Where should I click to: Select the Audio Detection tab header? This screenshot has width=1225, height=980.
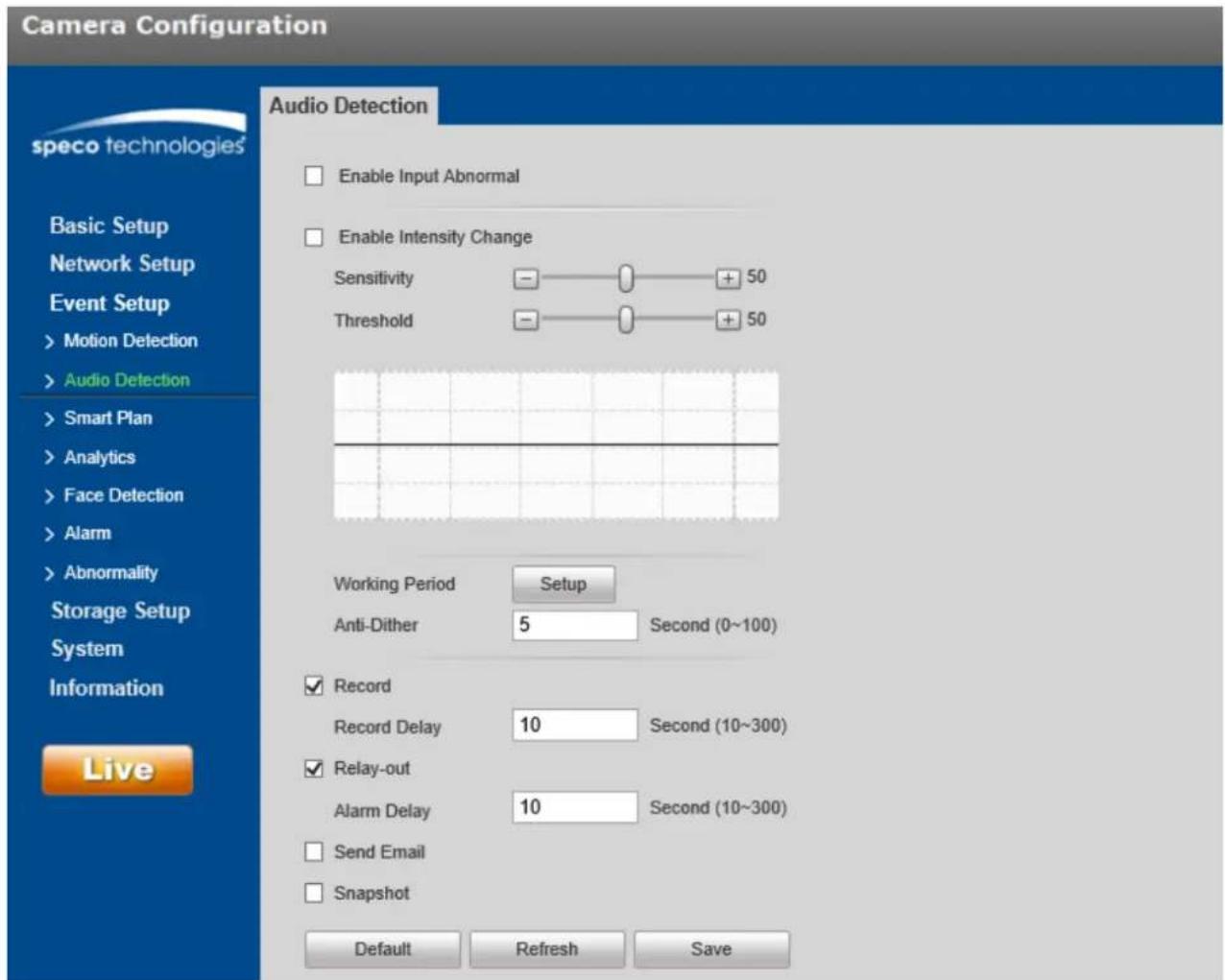348,106
